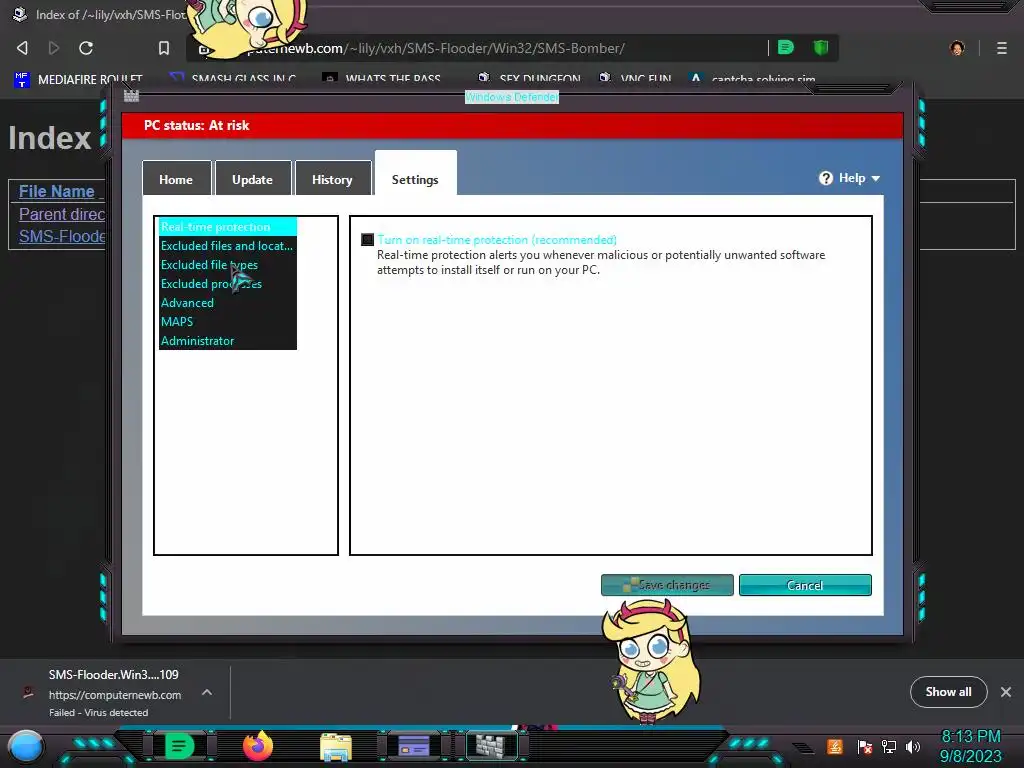1024x768 pixels.
Task: Click the orange Java tray icon
Action: click(835, 746)
